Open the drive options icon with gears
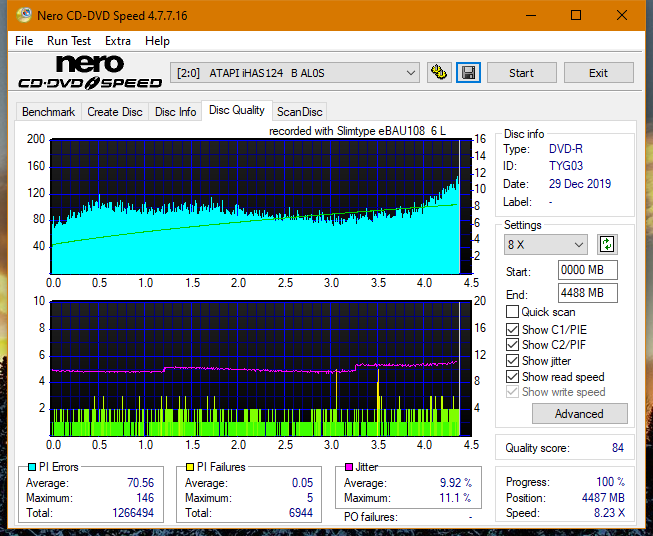Image resolution: width=653 pixels, height=536 pixels. [x=439, y=73]
